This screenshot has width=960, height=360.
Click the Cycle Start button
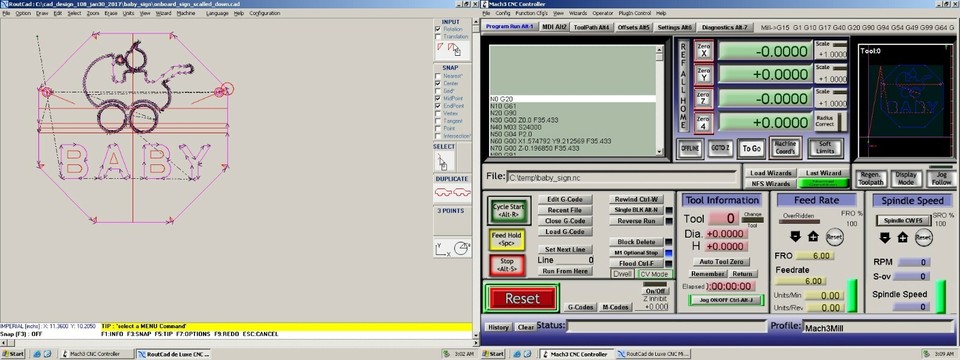[x=509, y=211]
